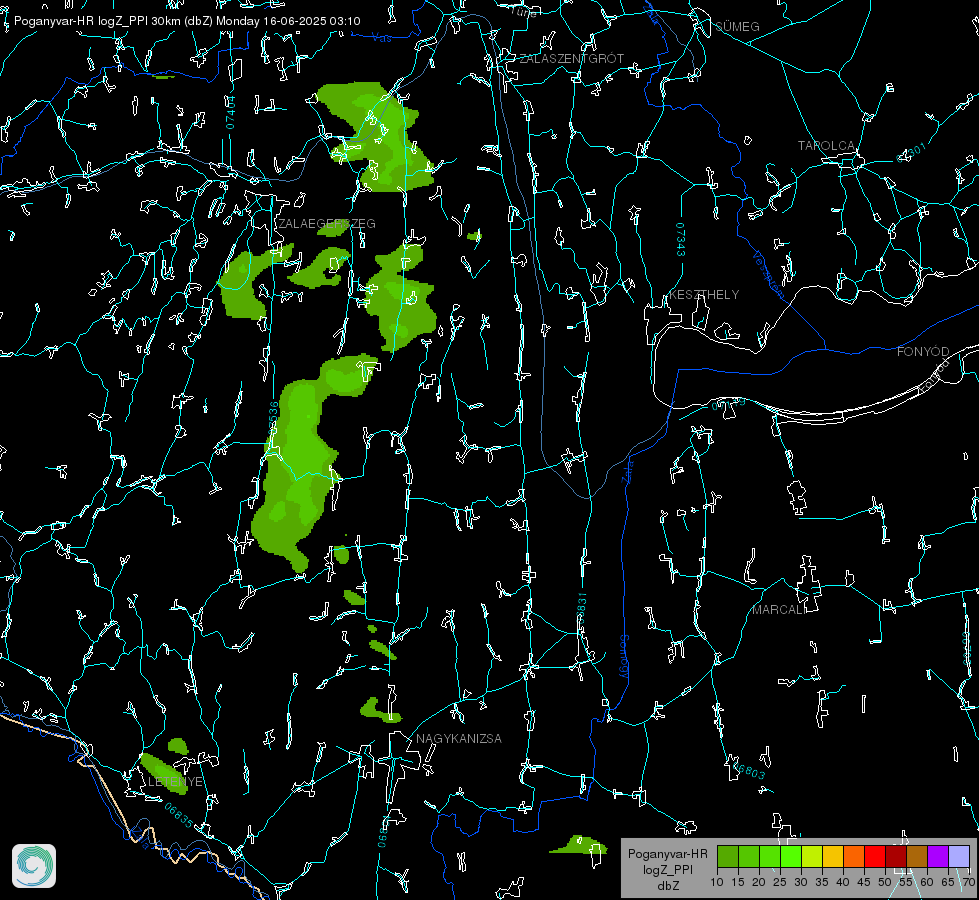Screen dimensions: 979x900
Task: Pick the 65-70 dBZ lavender swatch
Action: (959, 856)
